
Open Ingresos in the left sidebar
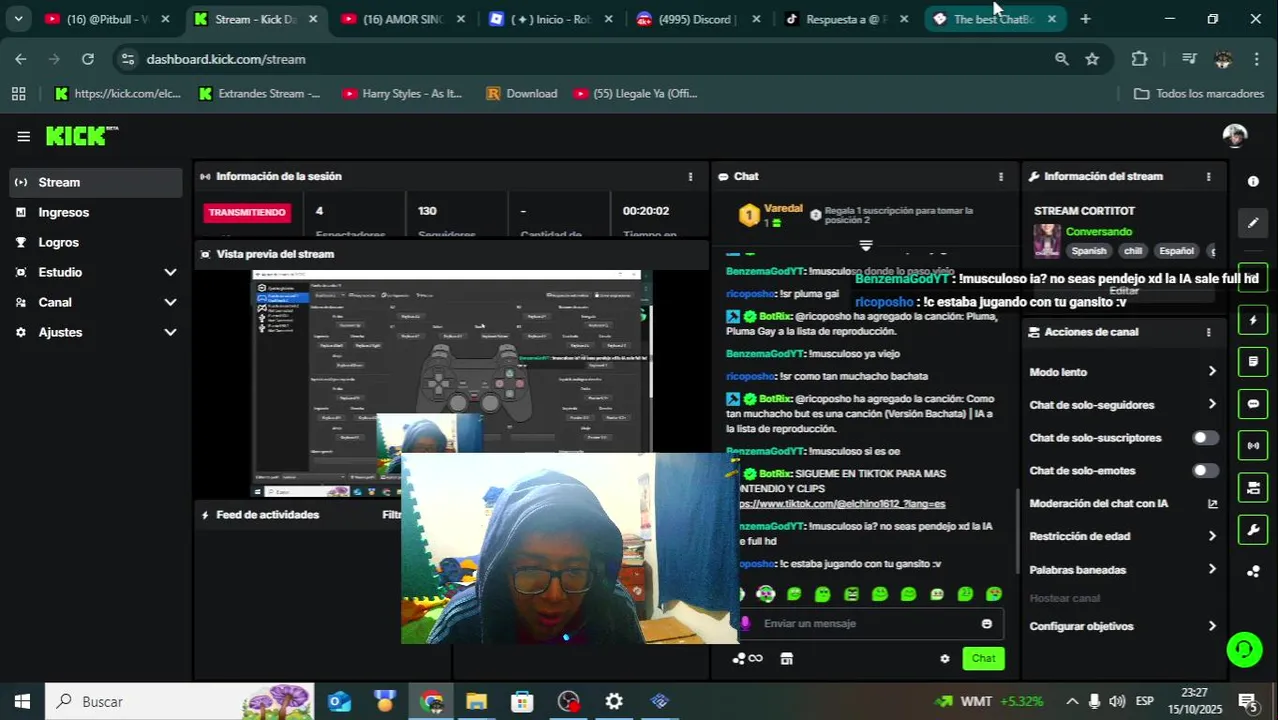pyautogui.click(x=96, y=212)
